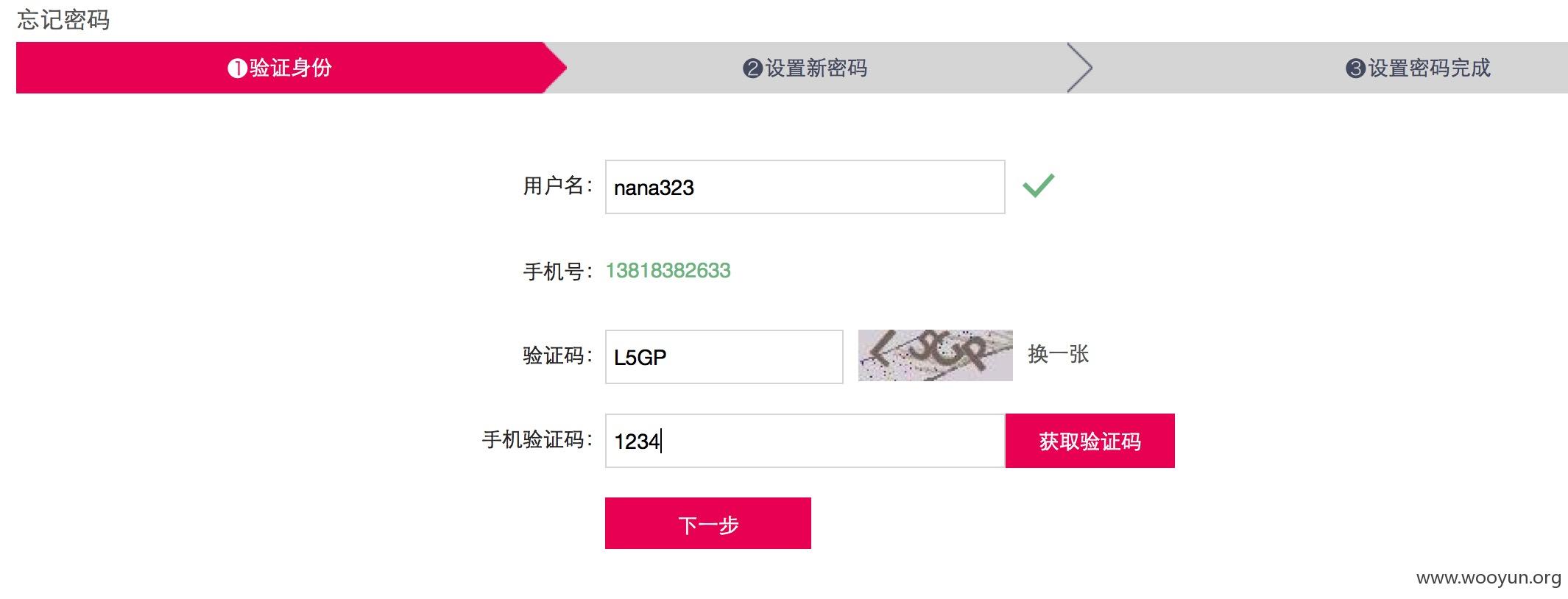Click the 获取验证码 button
Viewport: 1568px width, 599px height.
pyautogui.click(x=1090, y=441)
